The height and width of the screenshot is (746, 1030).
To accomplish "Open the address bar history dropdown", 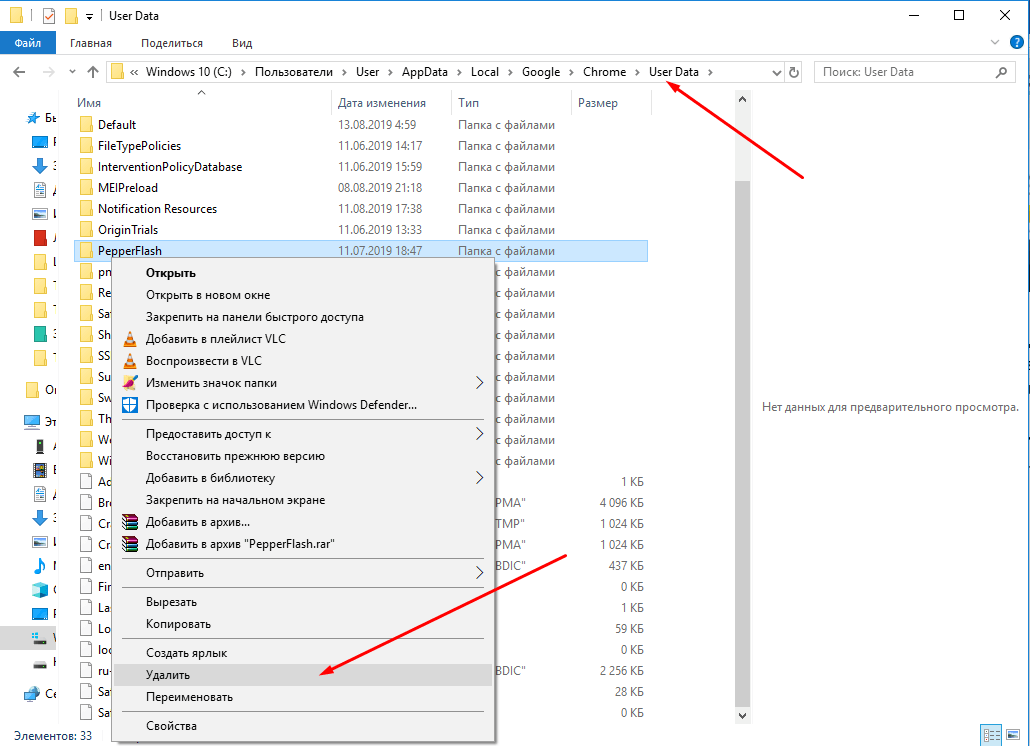I will click(x=776, y=72).
